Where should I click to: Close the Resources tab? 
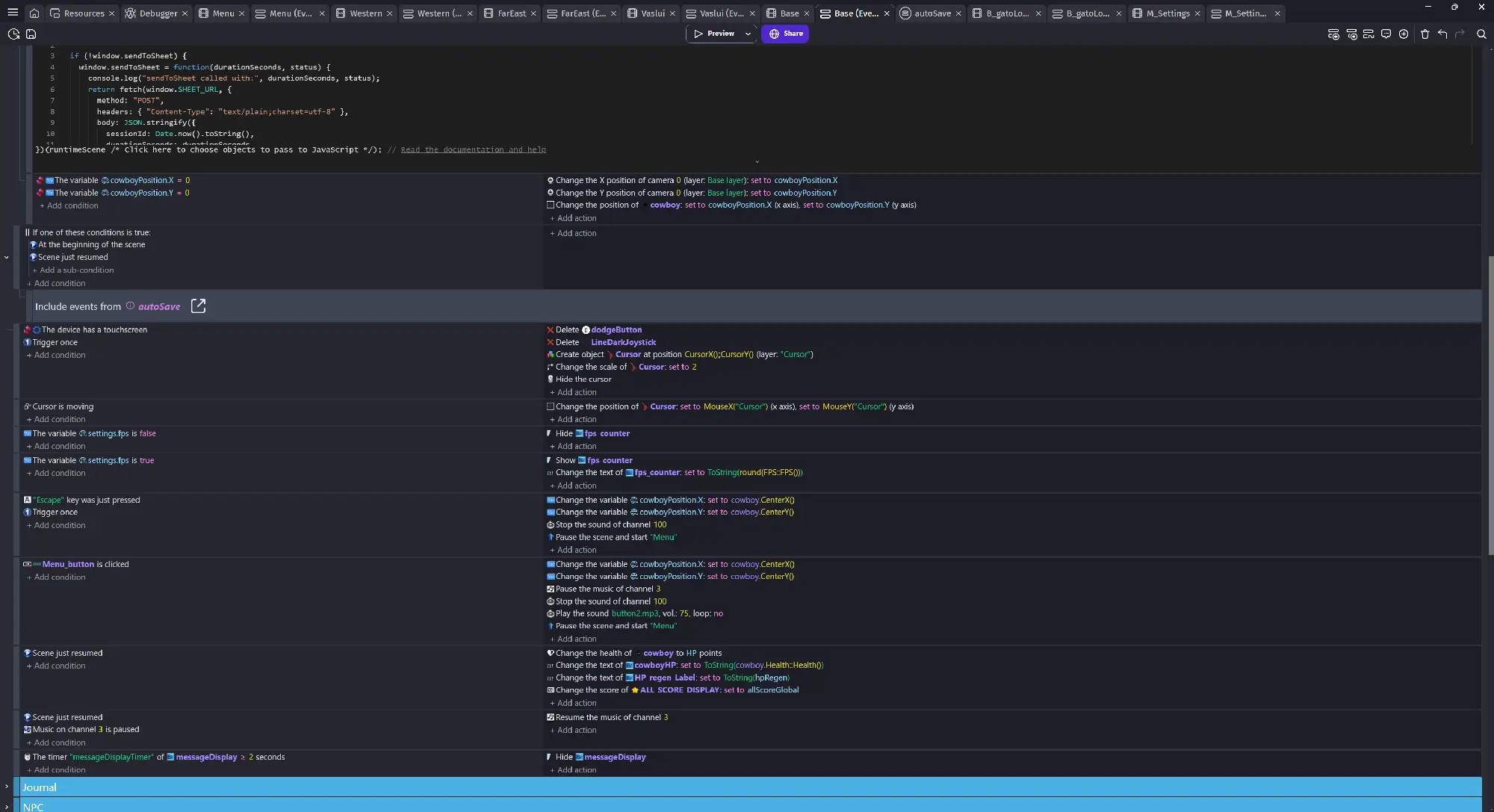(111, 13)
